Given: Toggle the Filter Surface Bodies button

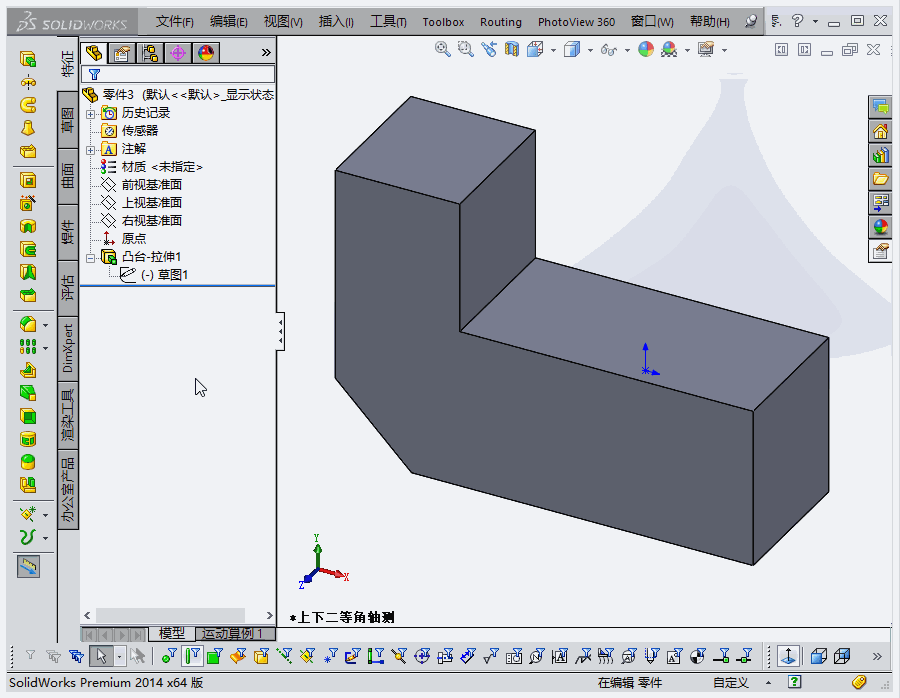Looking at the screenshot, I should click(x=238, y=656).
